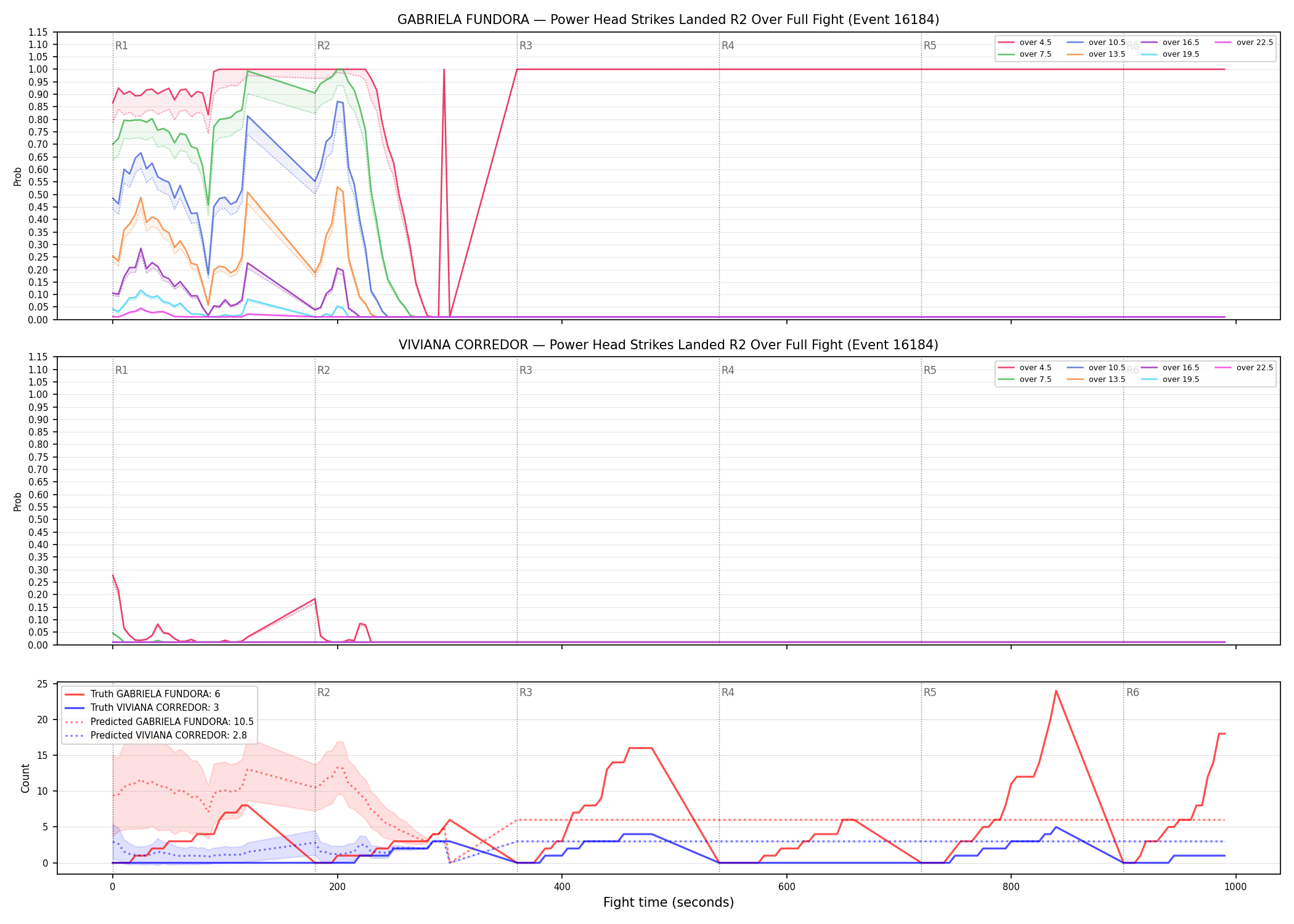Click the x-axis tick label 600
1294x924 pixels.
[x=786, y=887]
